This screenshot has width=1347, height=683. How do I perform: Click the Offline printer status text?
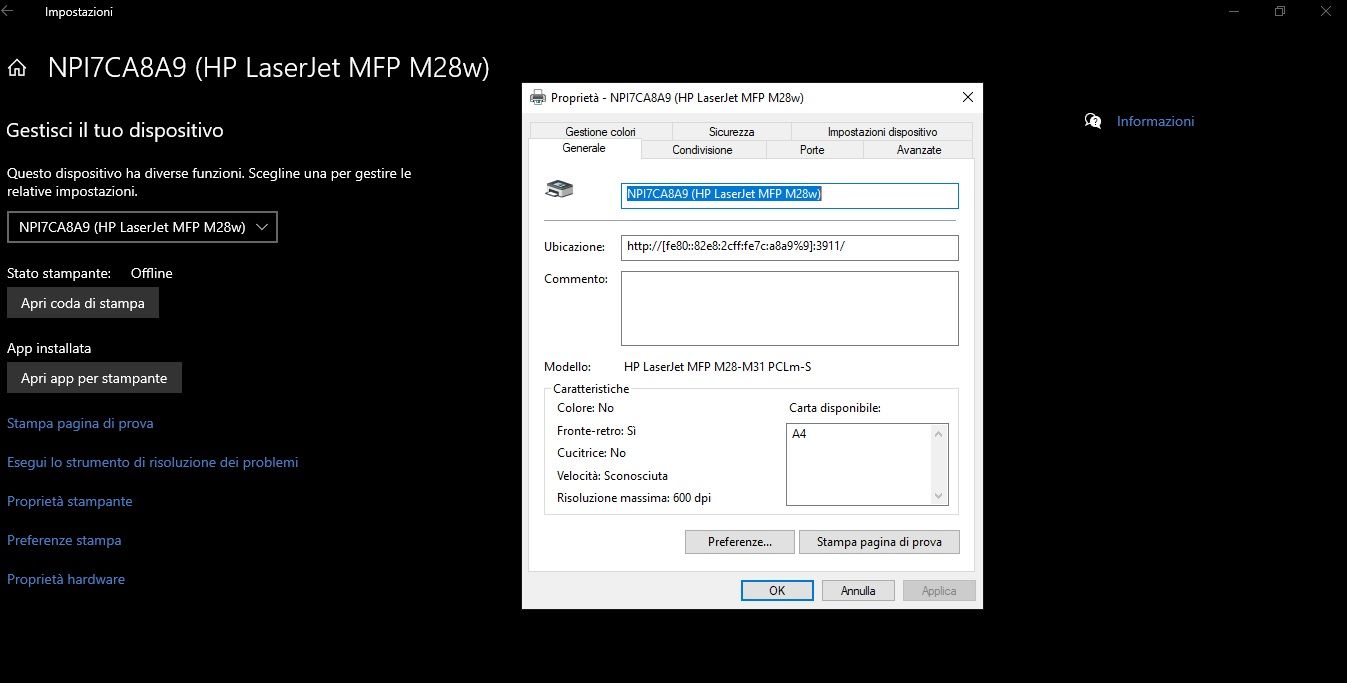152,273
